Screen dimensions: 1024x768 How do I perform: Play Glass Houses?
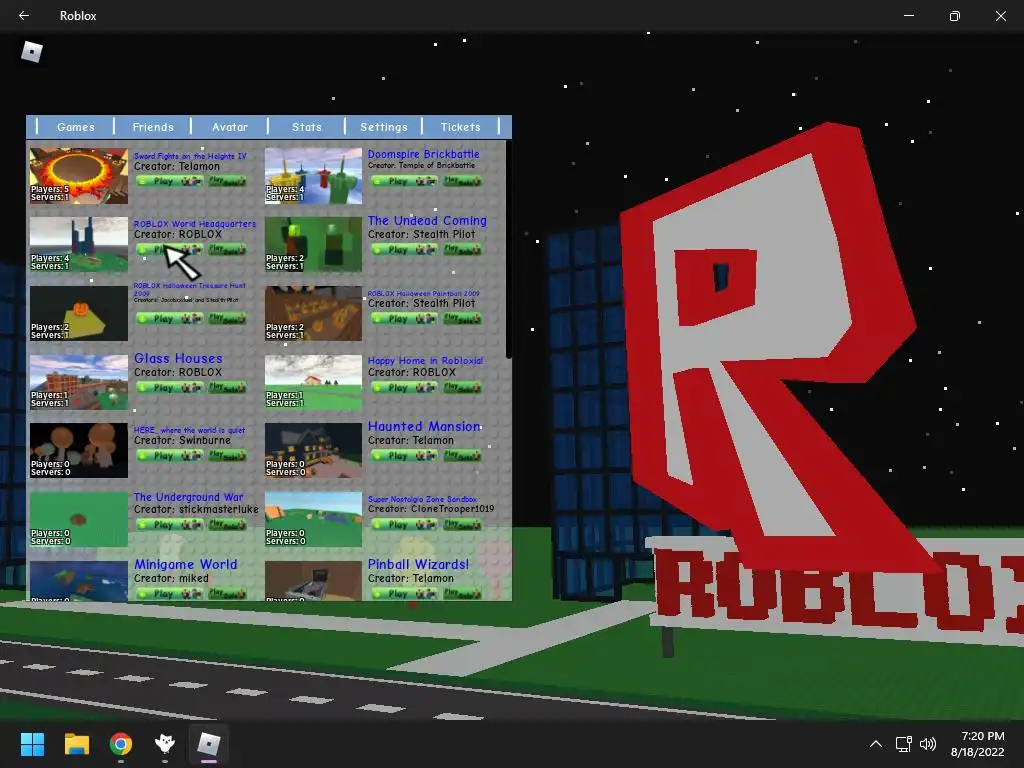pyautogui.click(x=170, y=387)
